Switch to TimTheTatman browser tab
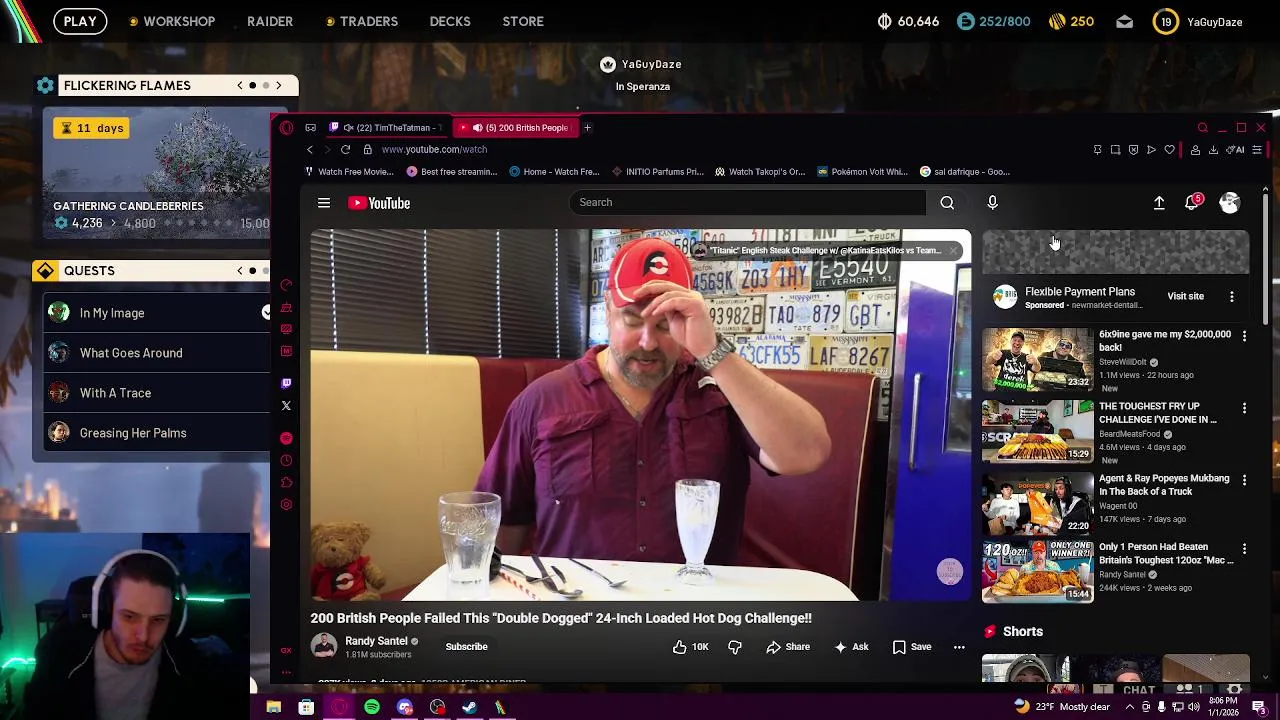1280x720 pixels. pyautogui.click(x=387, y=128)
